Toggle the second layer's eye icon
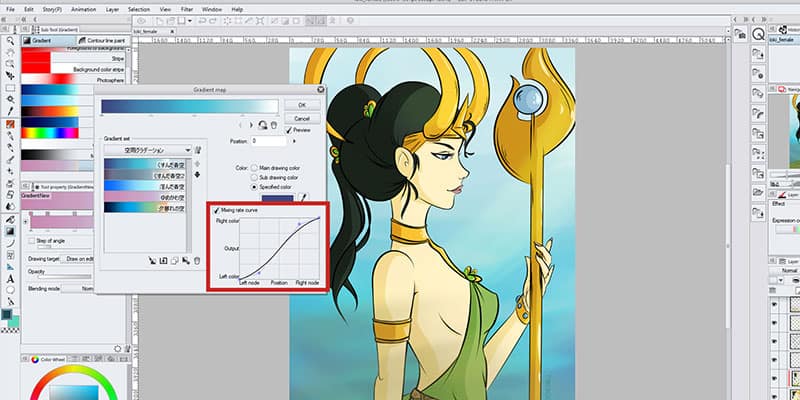Viewport: 800px width, 400px height. pyautogui.click(x=774, y=322)
